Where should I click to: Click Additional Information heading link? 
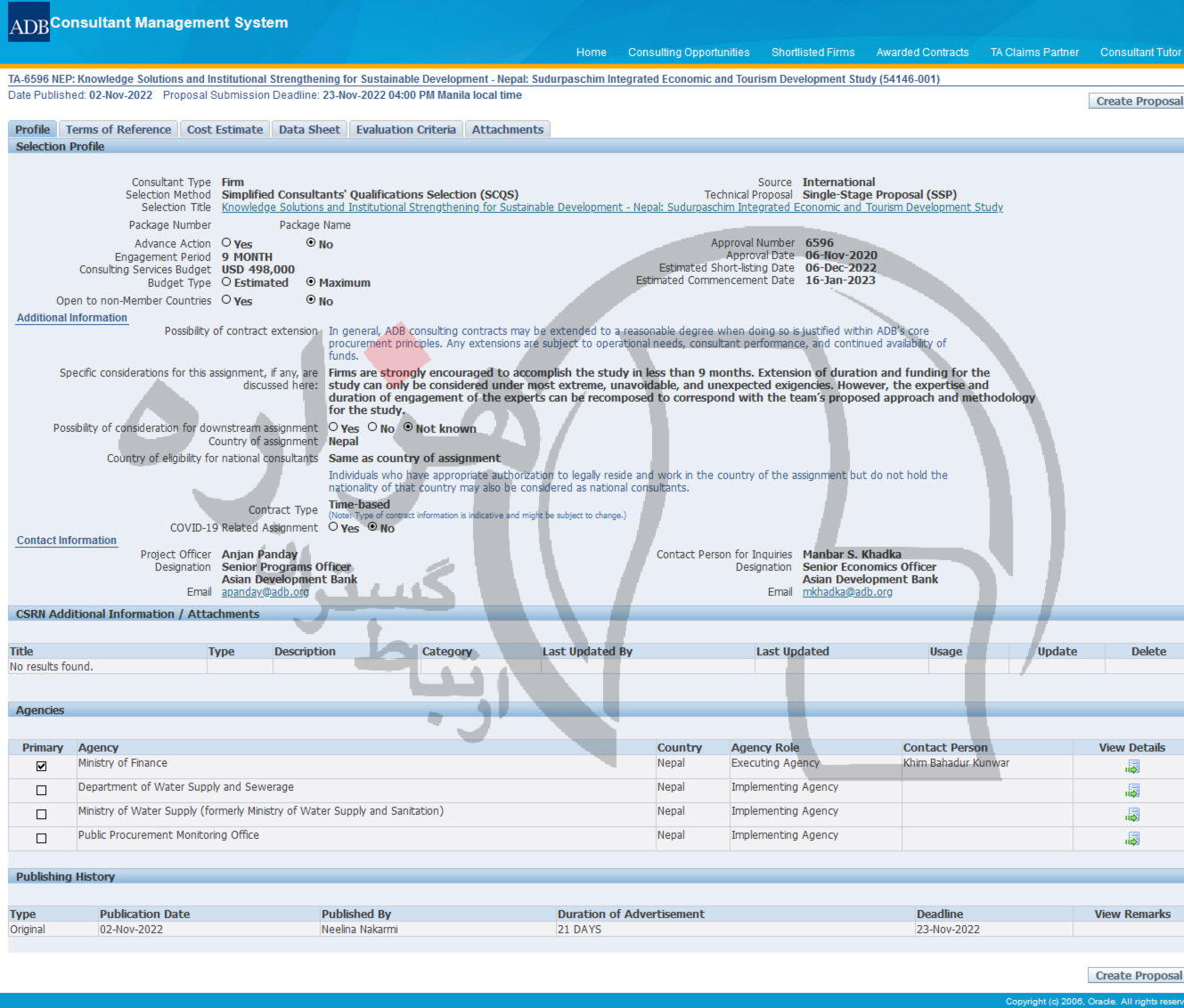coord(72,318)
